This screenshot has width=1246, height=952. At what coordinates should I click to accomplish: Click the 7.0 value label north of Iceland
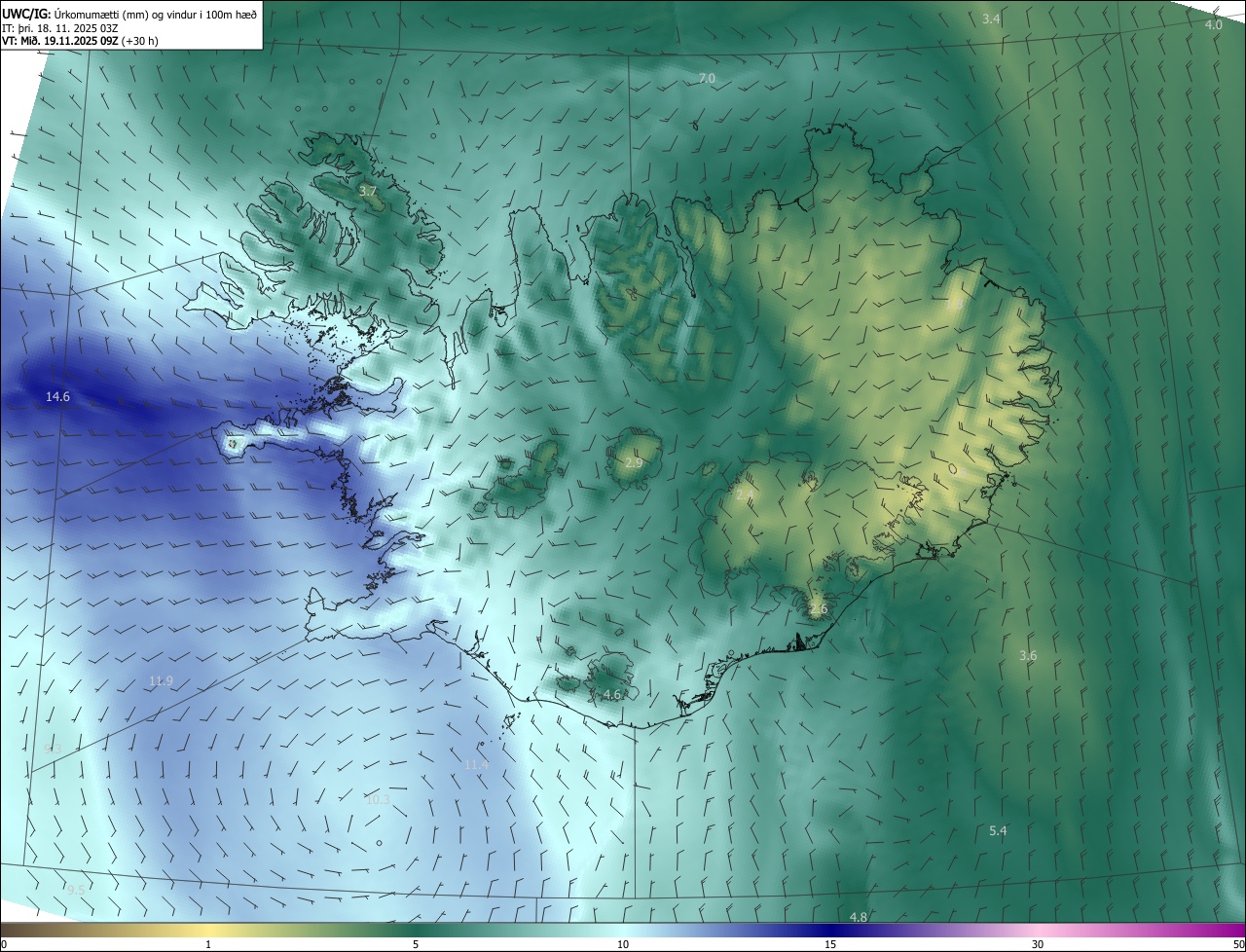tap(708, 78)
